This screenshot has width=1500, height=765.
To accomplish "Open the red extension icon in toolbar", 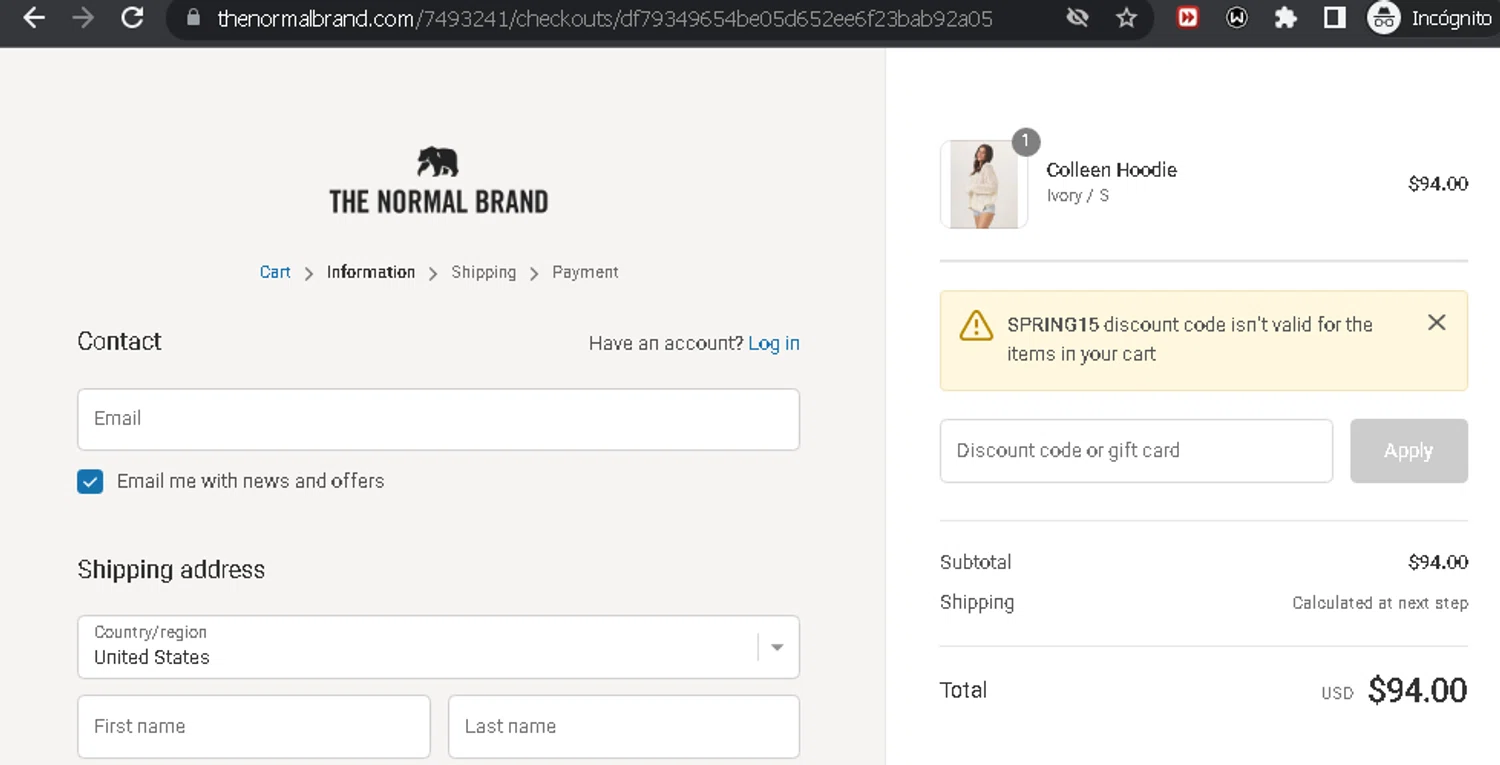I will coord(1188,18).
